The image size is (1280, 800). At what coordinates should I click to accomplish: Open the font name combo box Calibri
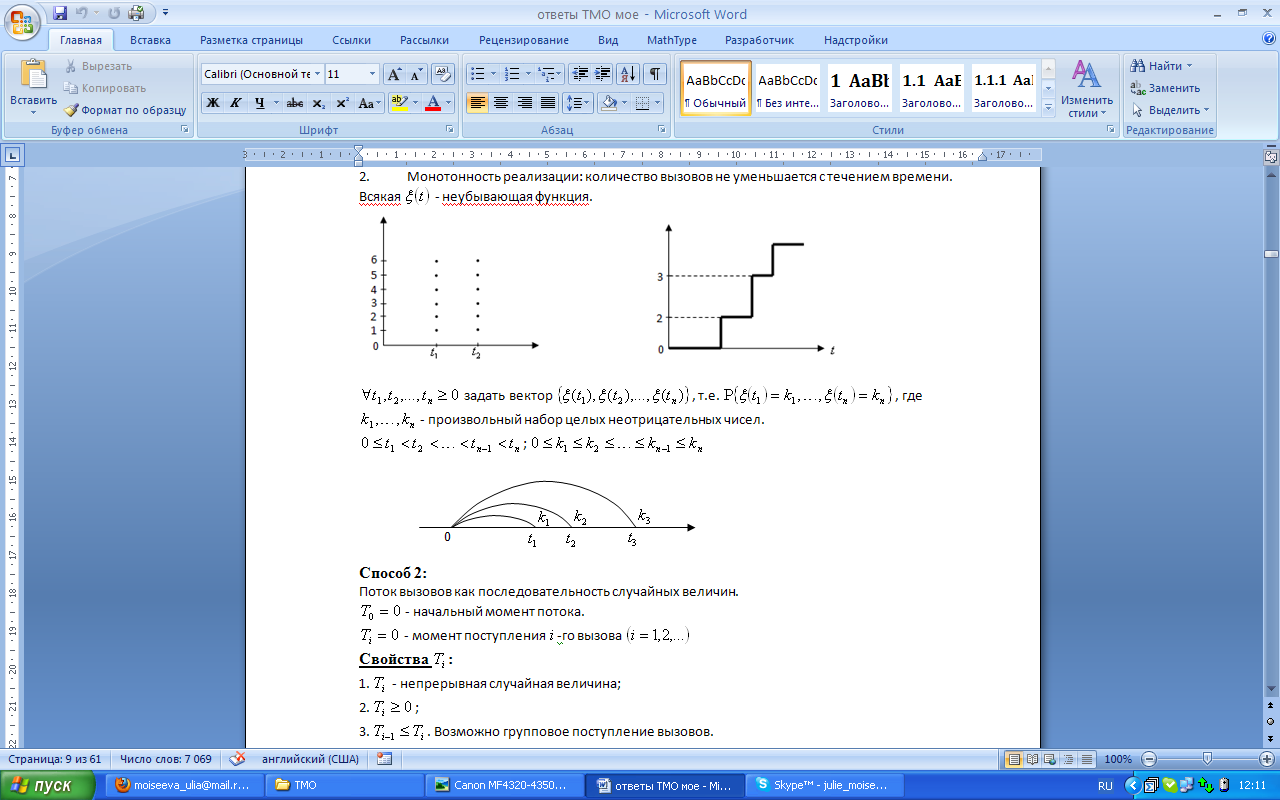click(262, 75)
